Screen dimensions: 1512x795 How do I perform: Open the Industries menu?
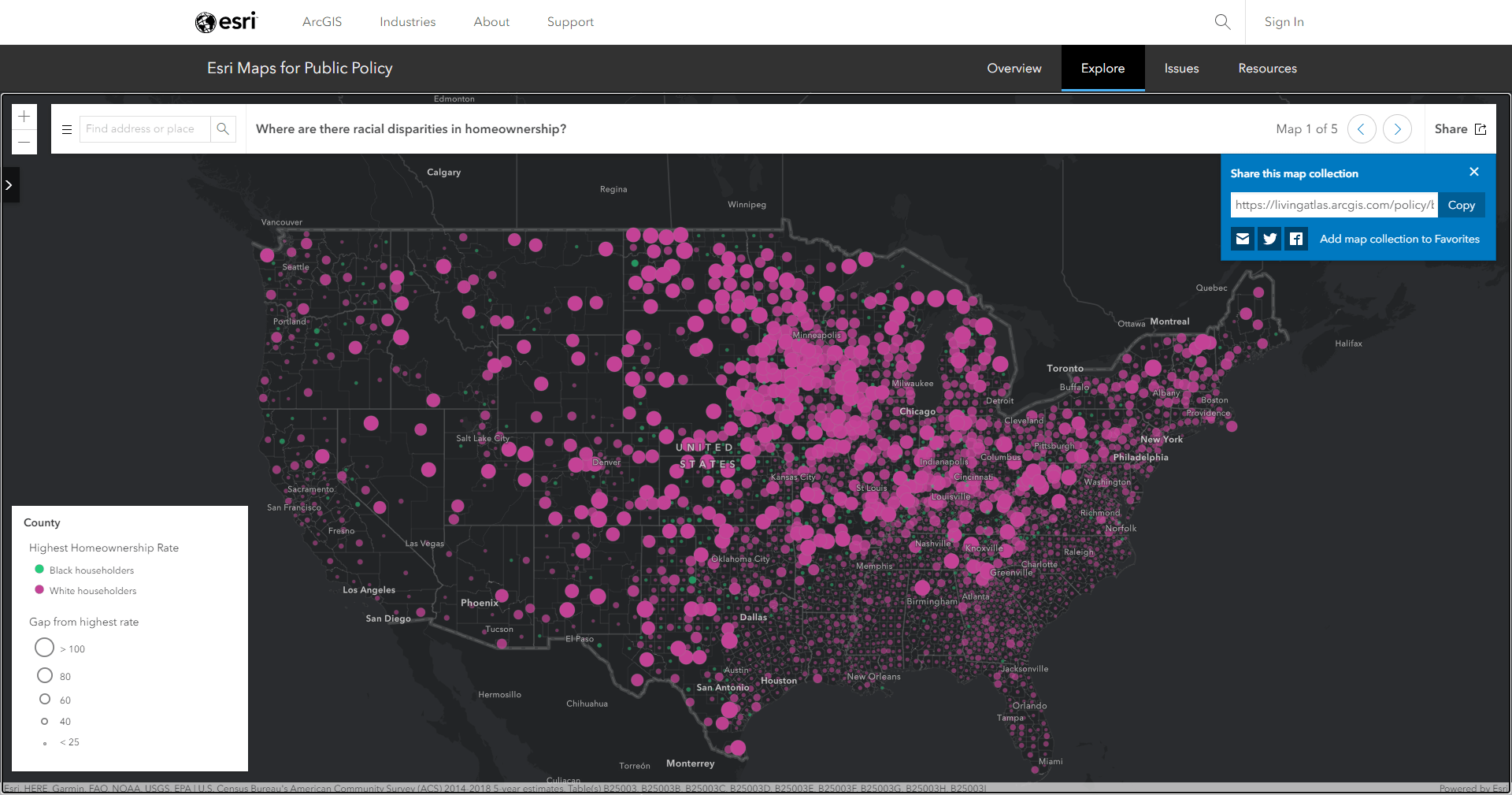(407, 22)
